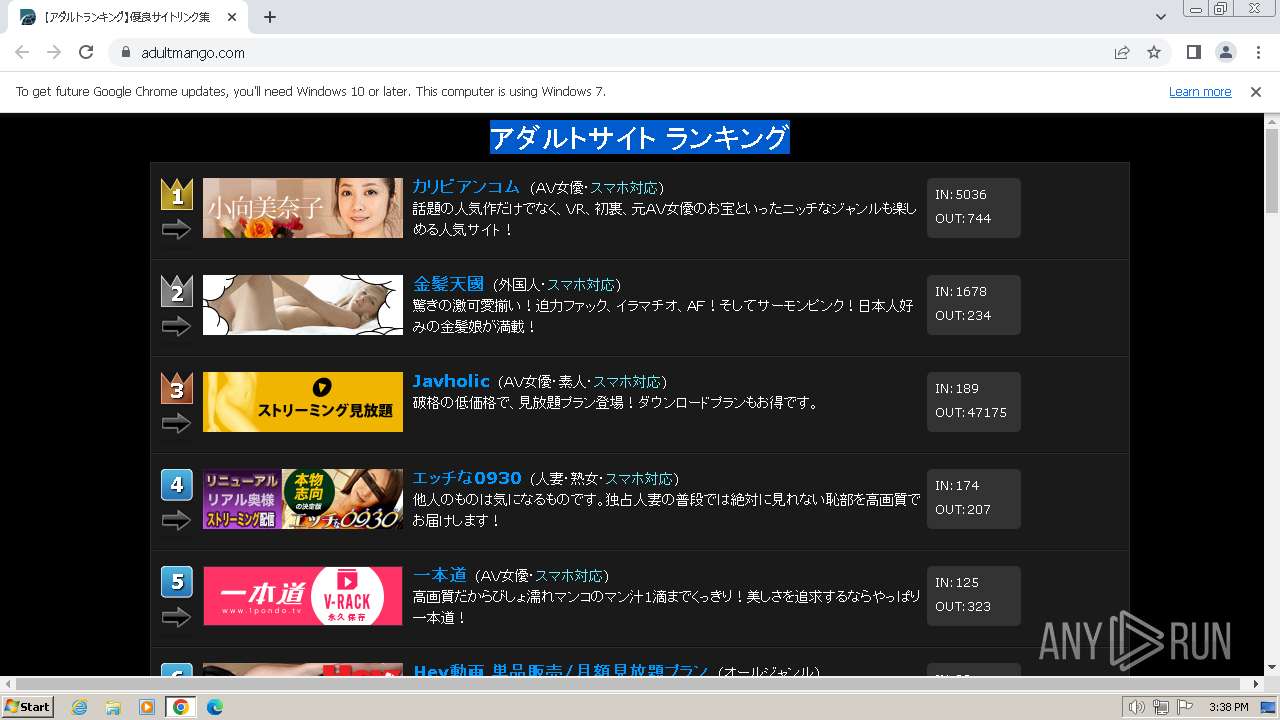The width and height of the screenshot is (1280, 720).
Task: Click スマホ対応 link in カリビアンコム row
Action: 624,188
